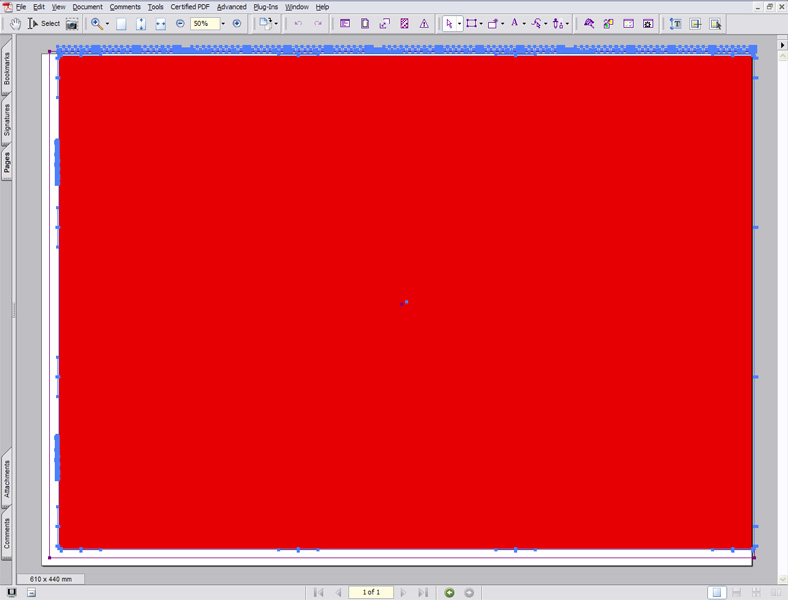
Task: Open the Pages side tab
Action: coord(7,162)
